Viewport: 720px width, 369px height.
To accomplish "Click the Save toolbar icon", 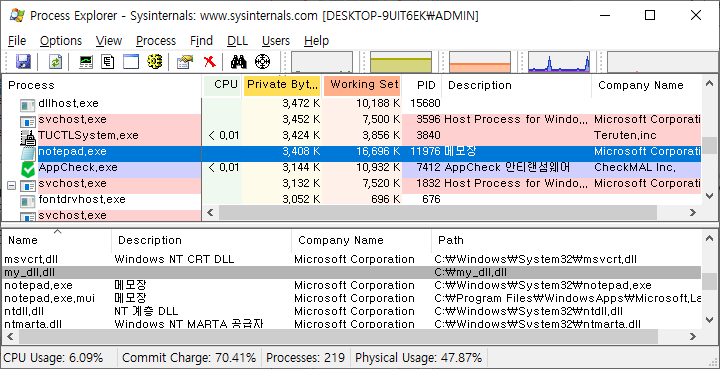I will click(22, 62).
